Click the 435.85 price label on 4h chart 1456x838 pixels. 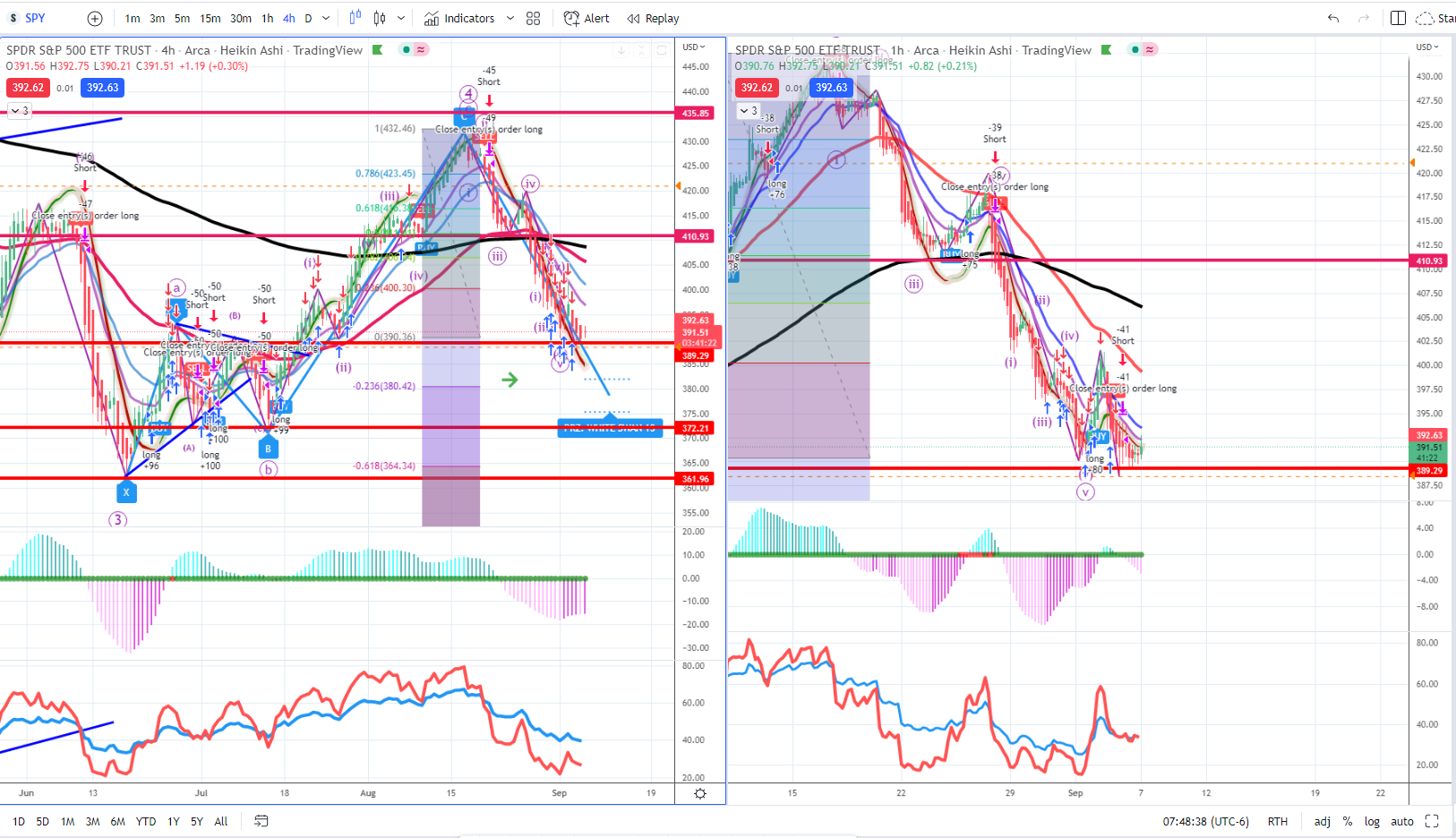click(696, 113)
